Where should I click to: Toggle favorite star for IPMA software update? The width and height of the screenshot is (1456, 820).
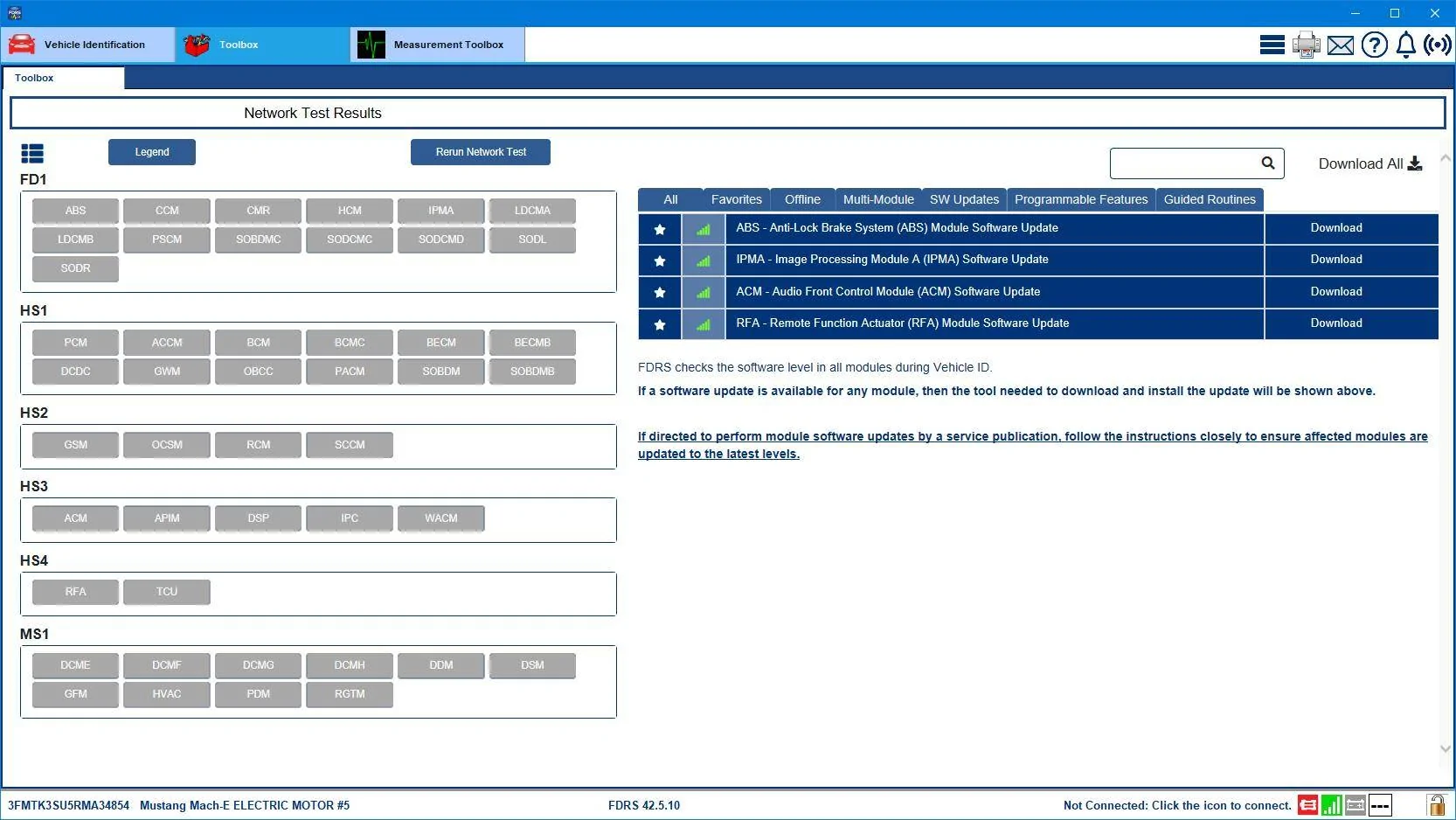660,261
